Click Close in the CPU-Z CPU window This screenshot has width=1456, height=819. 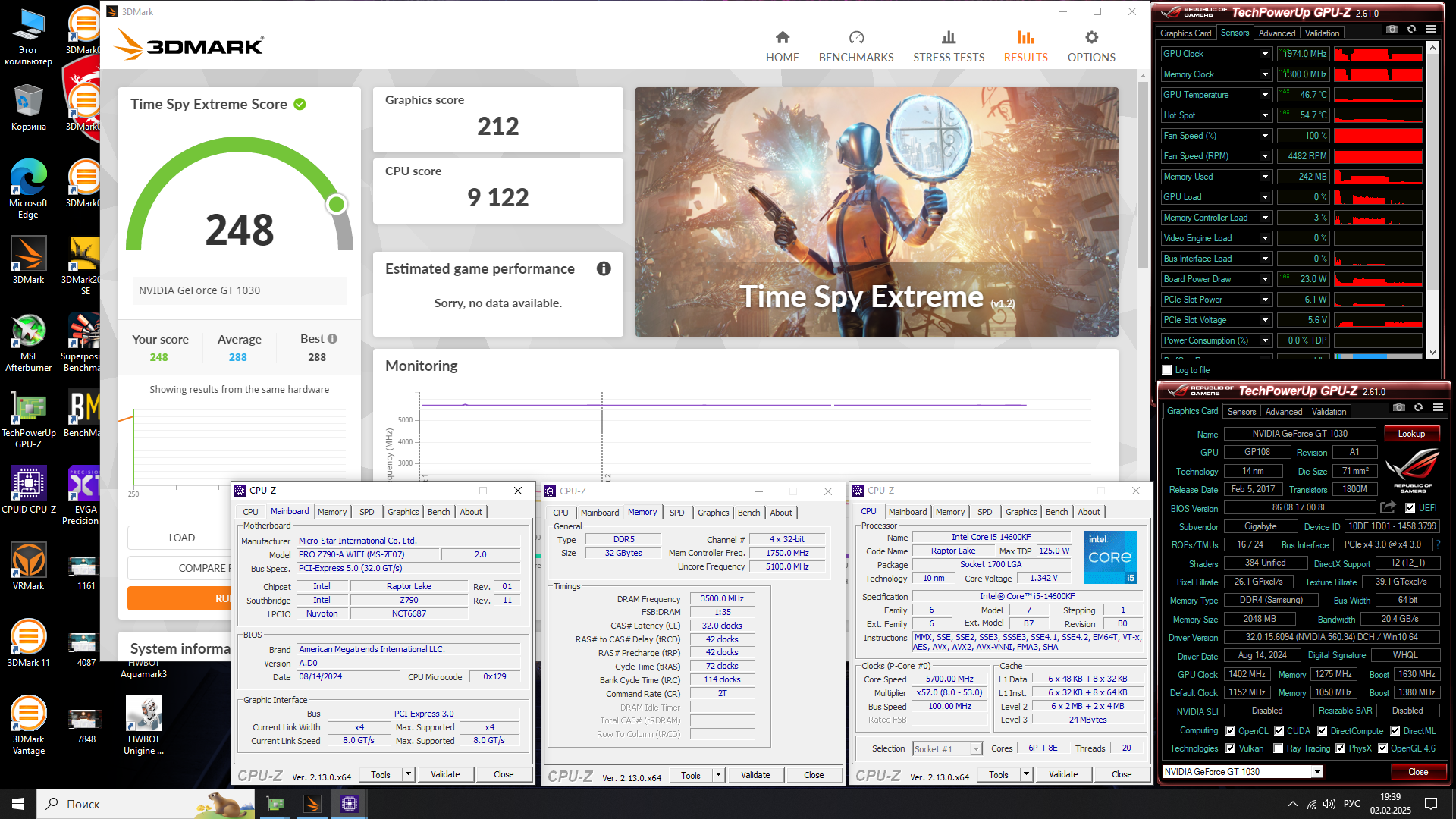1122,774
